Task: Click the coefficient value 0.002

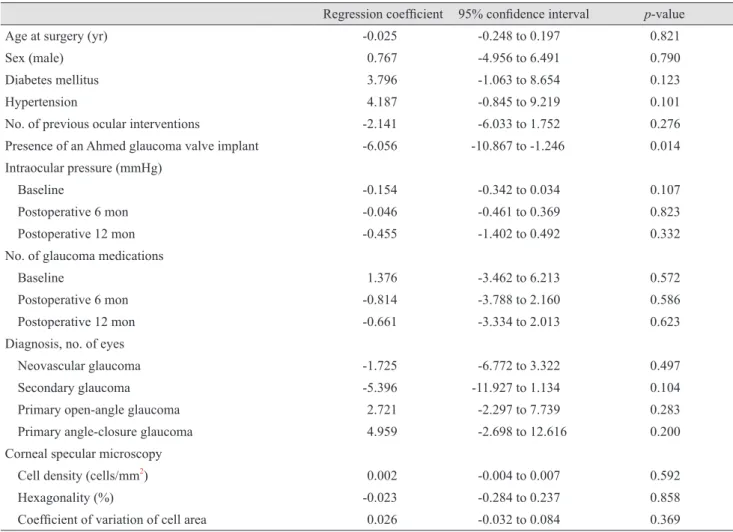Action: pyautogui.click(x=382, y=475)
